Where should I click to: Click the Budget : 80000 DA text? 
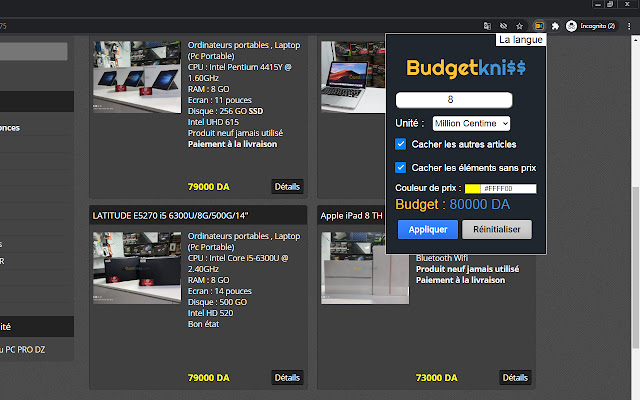[x=452, y=204]
